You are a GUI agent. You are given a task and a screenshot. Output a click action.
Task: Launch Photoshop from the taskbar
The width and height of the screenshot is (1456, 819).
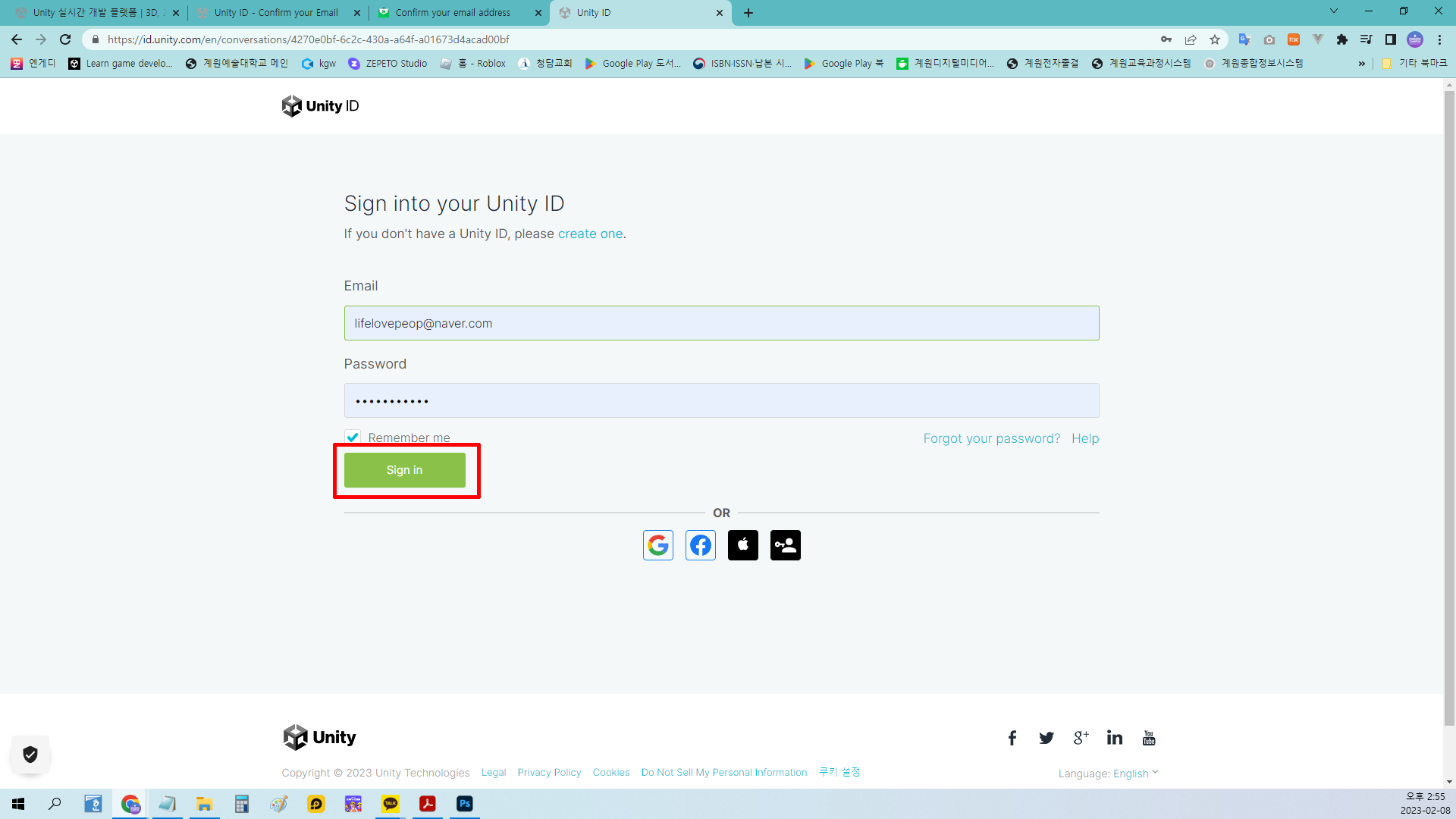(465, 804)
